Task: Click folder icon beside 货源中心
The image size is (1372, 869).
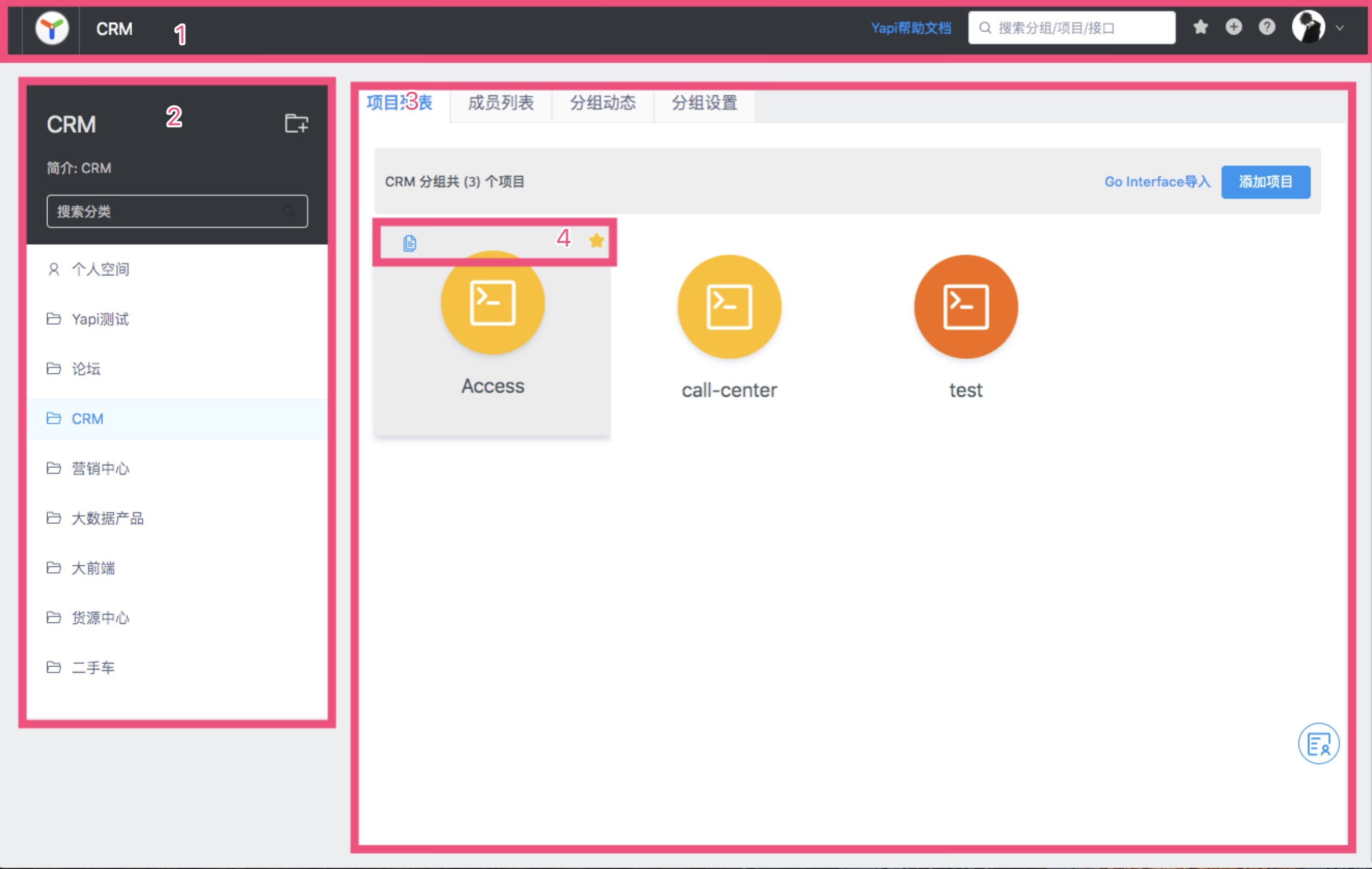Action: click(x=53, y=618)
